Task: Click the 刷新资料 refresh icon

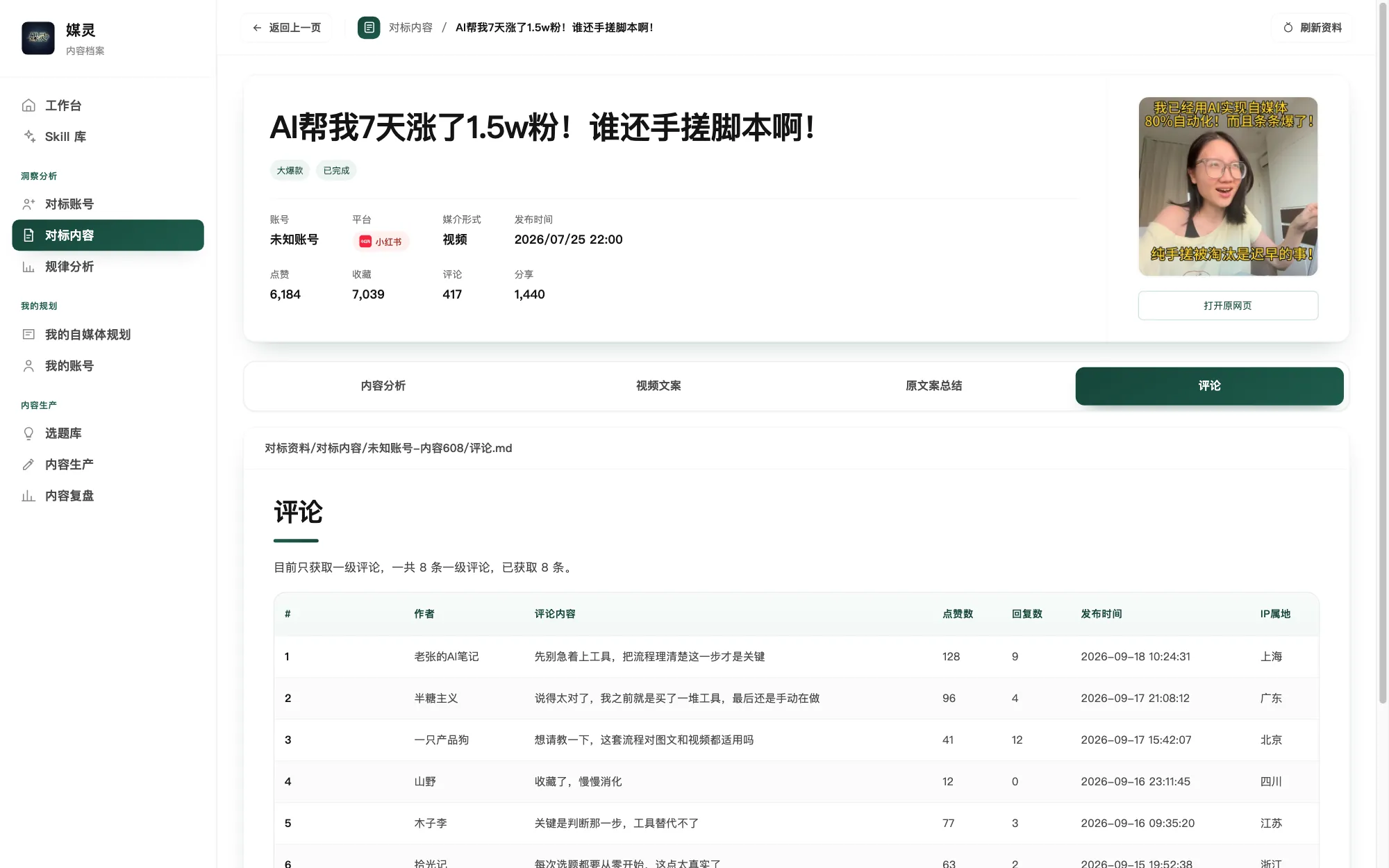Action: click(1288, 28)
